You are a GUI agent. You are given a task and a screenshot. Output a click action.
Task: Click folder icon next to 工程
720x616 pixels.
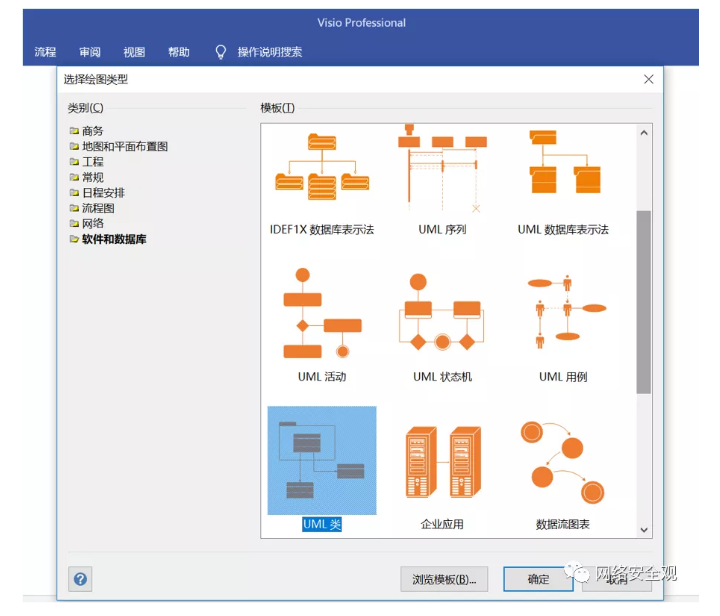pos(74,162)
